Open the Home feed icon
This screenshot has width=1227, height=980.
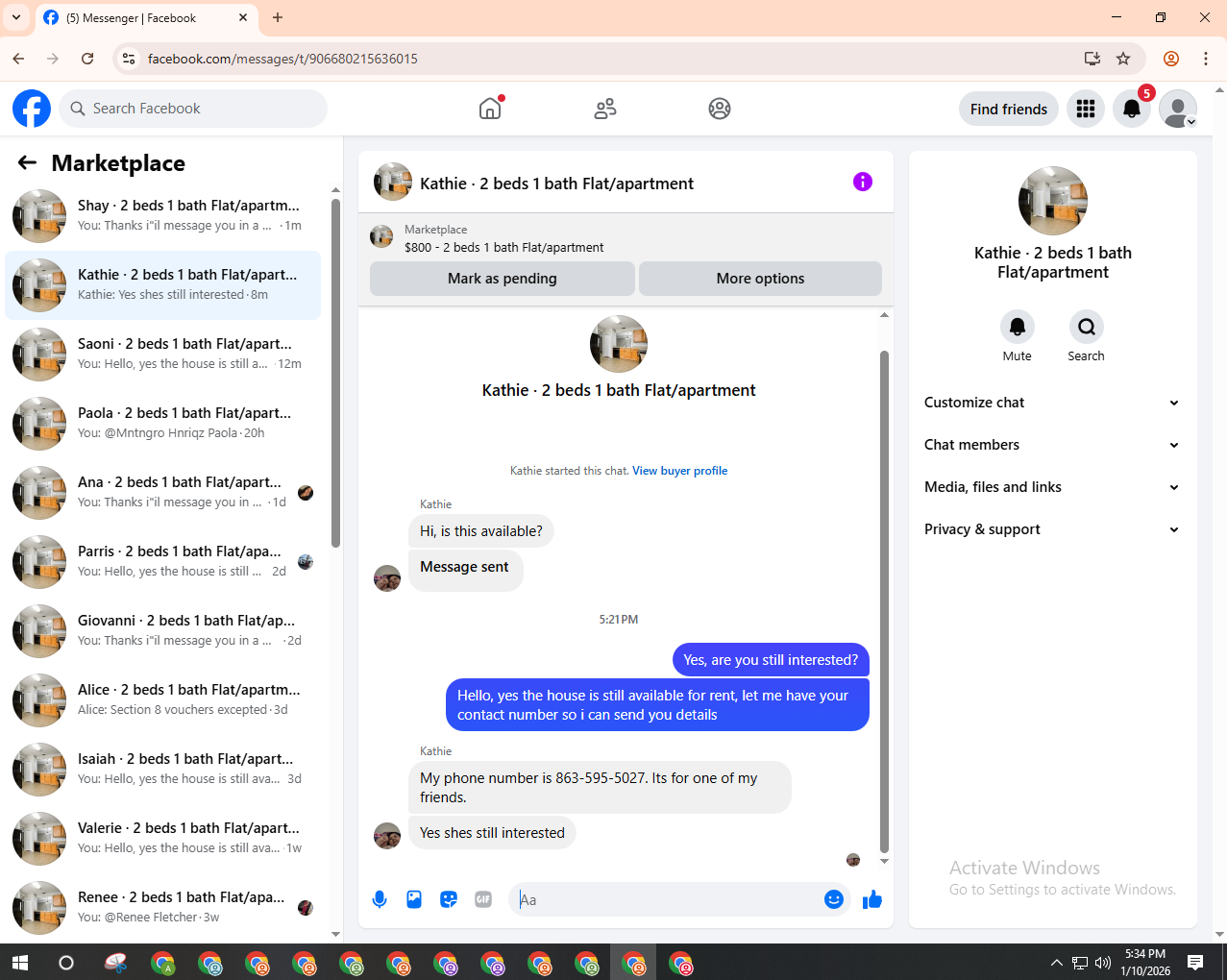(491, 109)
